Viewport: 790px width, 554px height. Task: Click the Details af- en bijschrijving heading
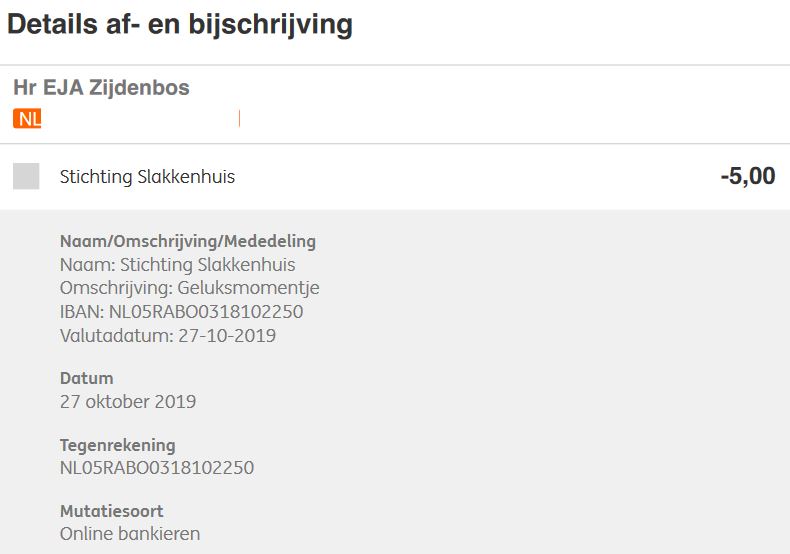pyautogui.click(x=180, y=25)
